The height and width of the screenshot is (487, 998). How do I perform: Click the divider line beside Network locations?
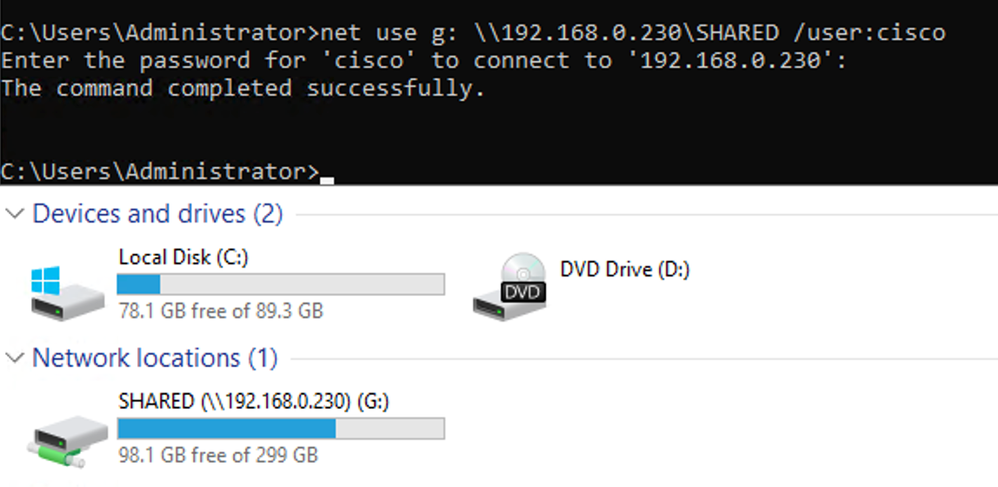644,358
